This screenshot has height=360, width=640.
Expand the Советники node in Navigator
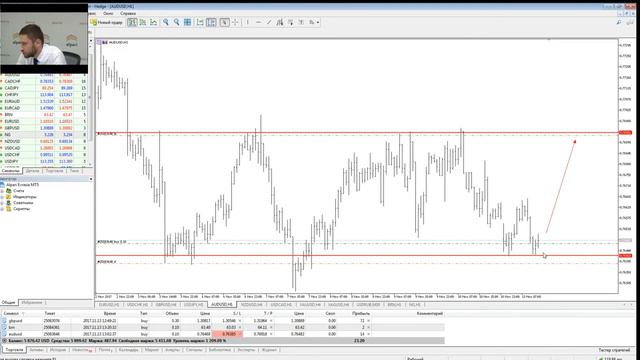pyautogui.click(x=2, y=203)
